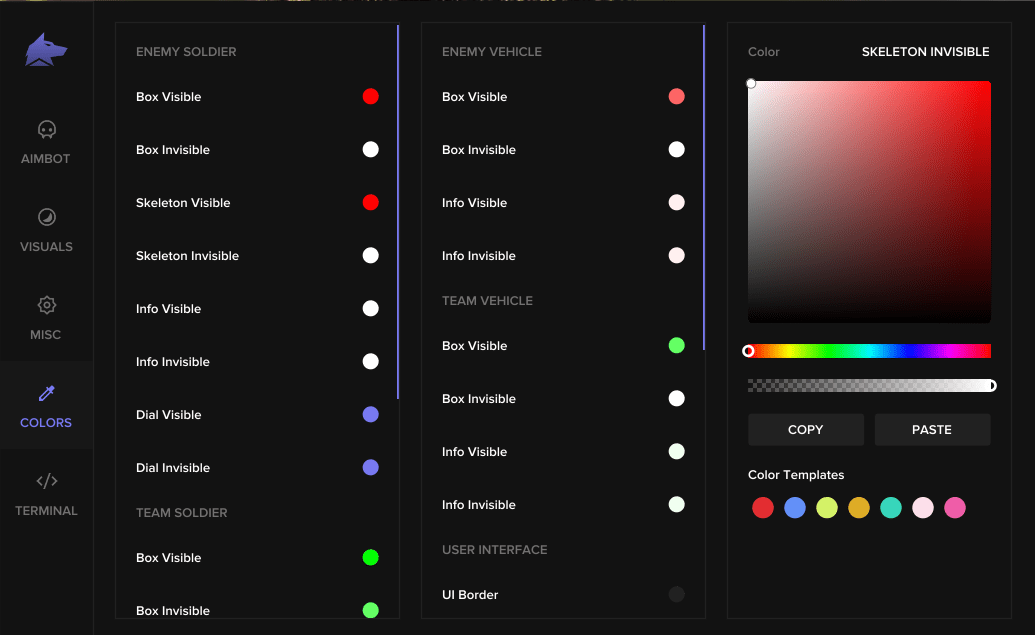Click the rainbow hue slider

click(869, 351)
